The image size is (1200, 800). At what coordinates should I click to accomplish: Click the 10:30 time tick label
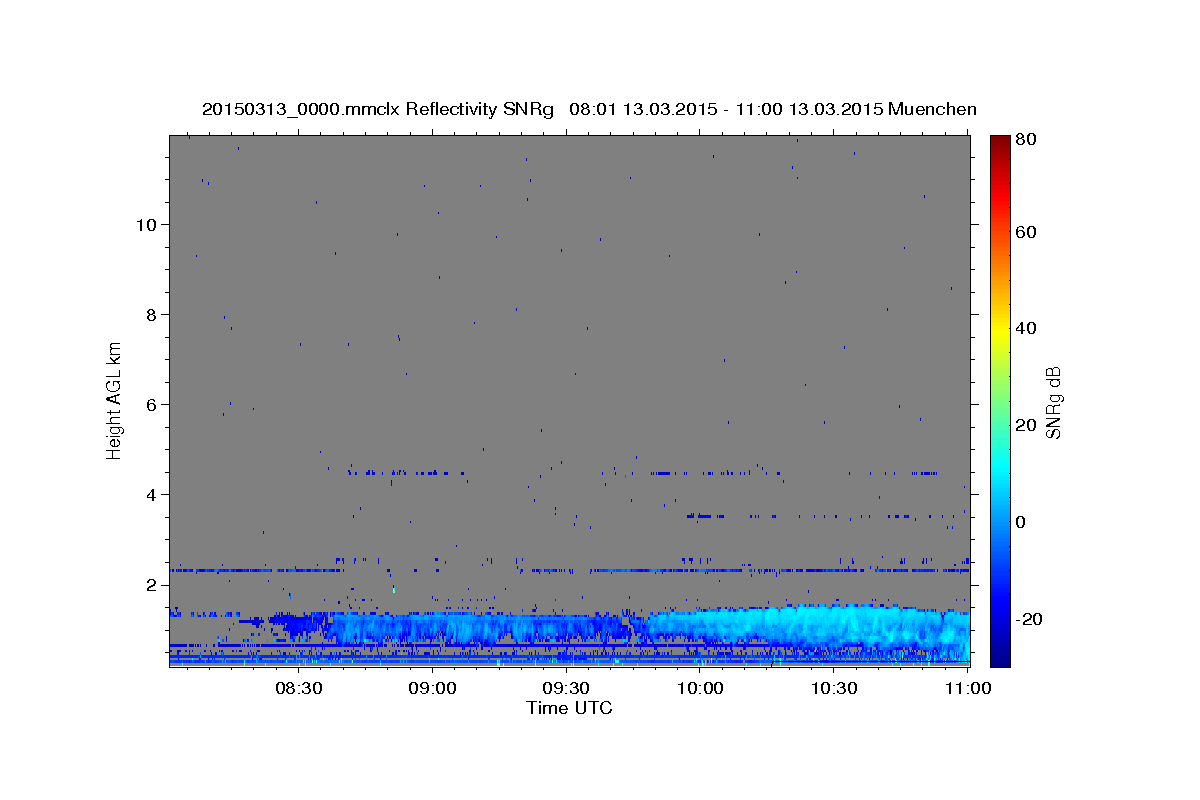coord(834,688)
